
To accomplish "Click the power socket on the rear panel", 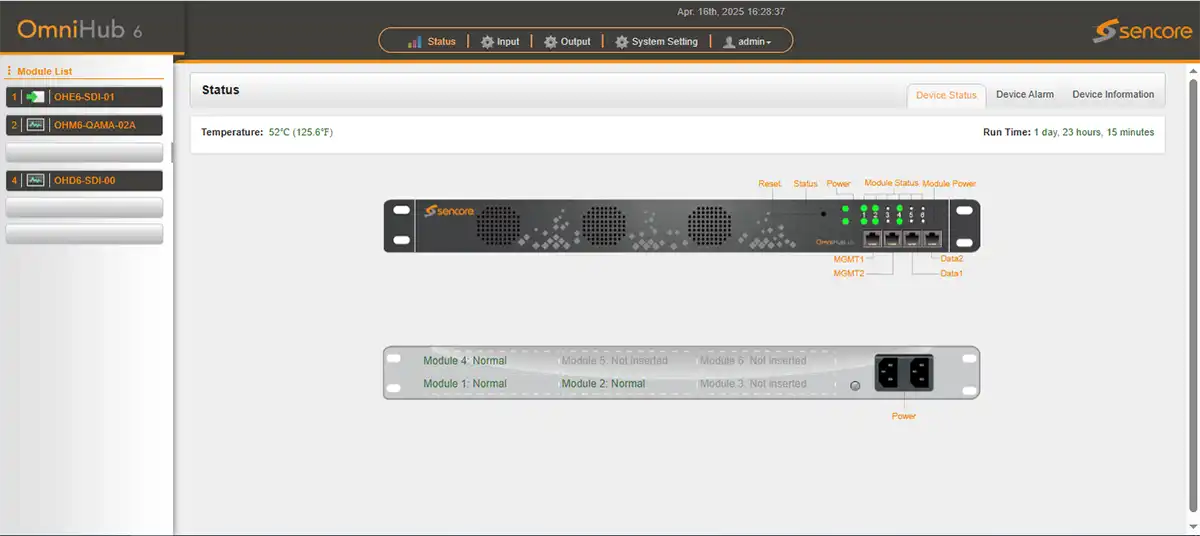I will [x=904, y=373].
